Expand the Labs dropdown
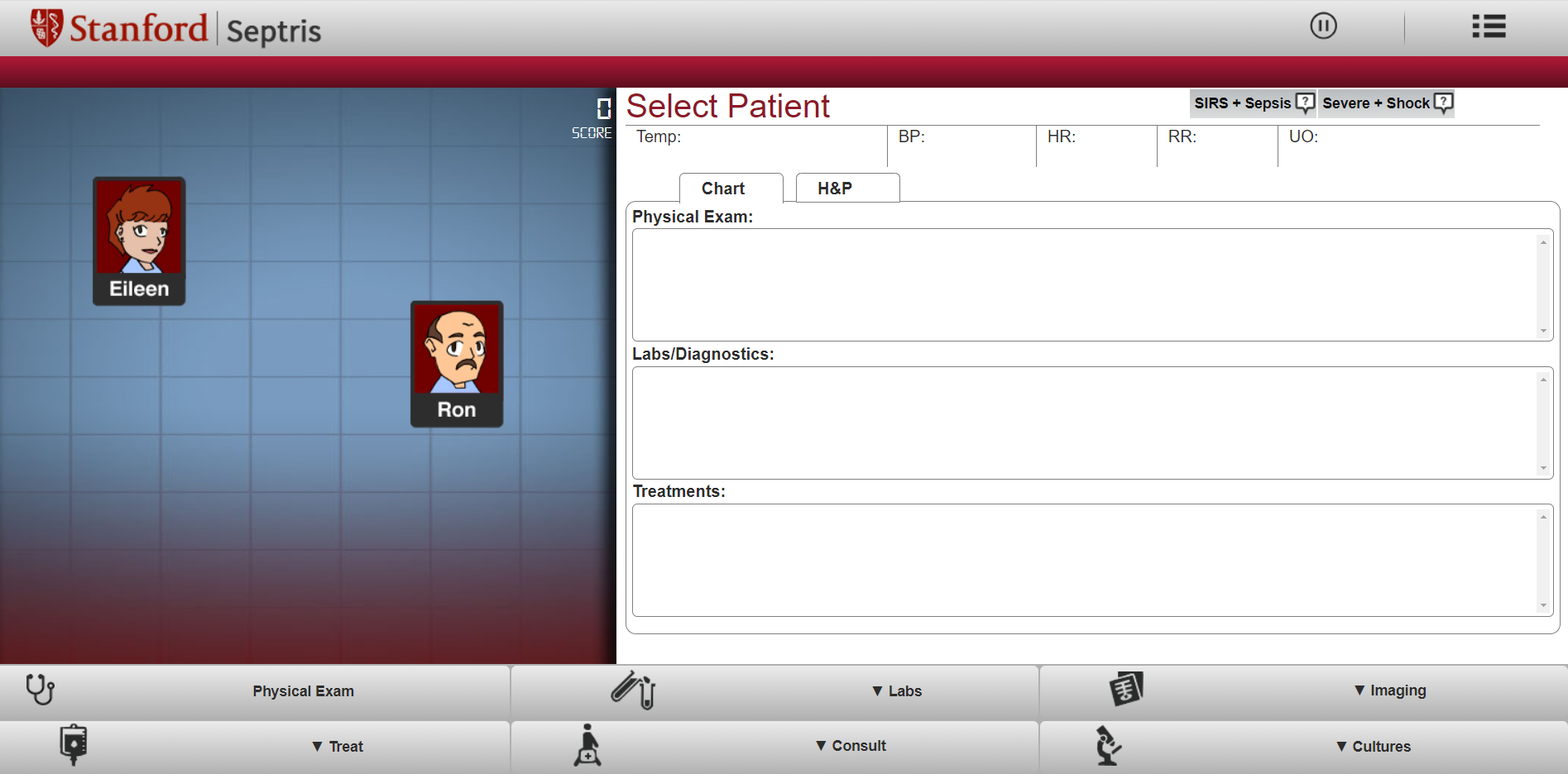Screen dimensions: 1568x774 pos(897,691)
